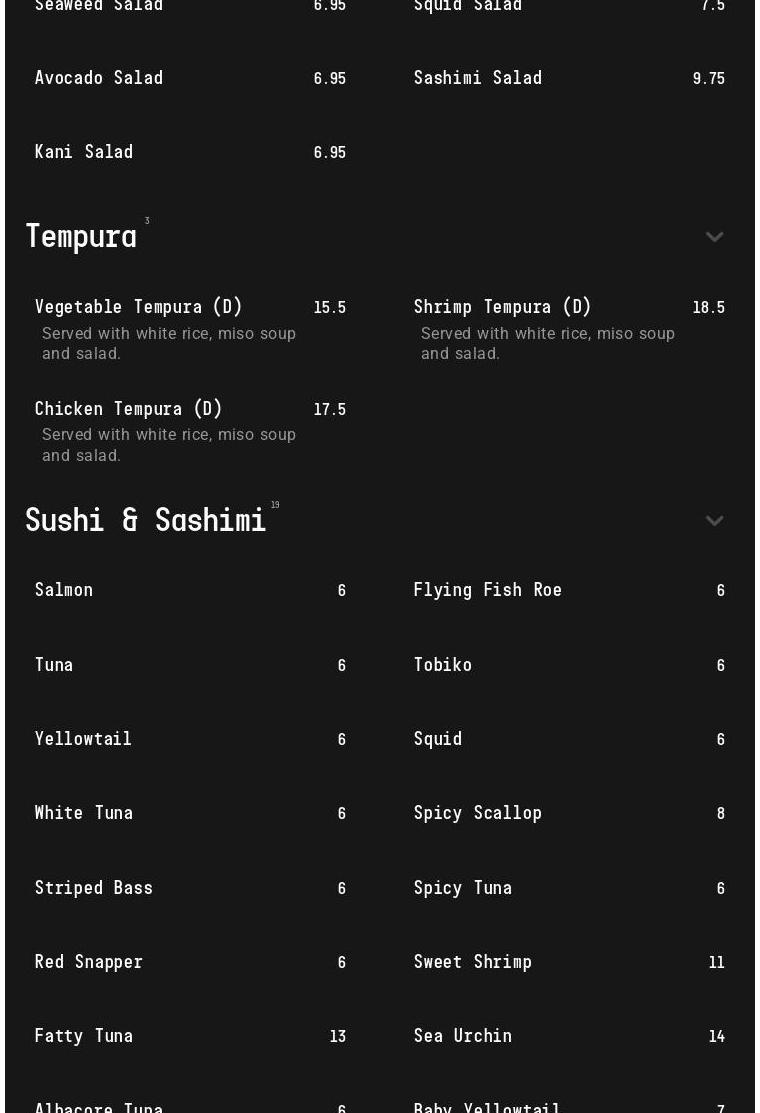Choose the Striped Bass item
760x1113 pixels.
tap(94, 888)
